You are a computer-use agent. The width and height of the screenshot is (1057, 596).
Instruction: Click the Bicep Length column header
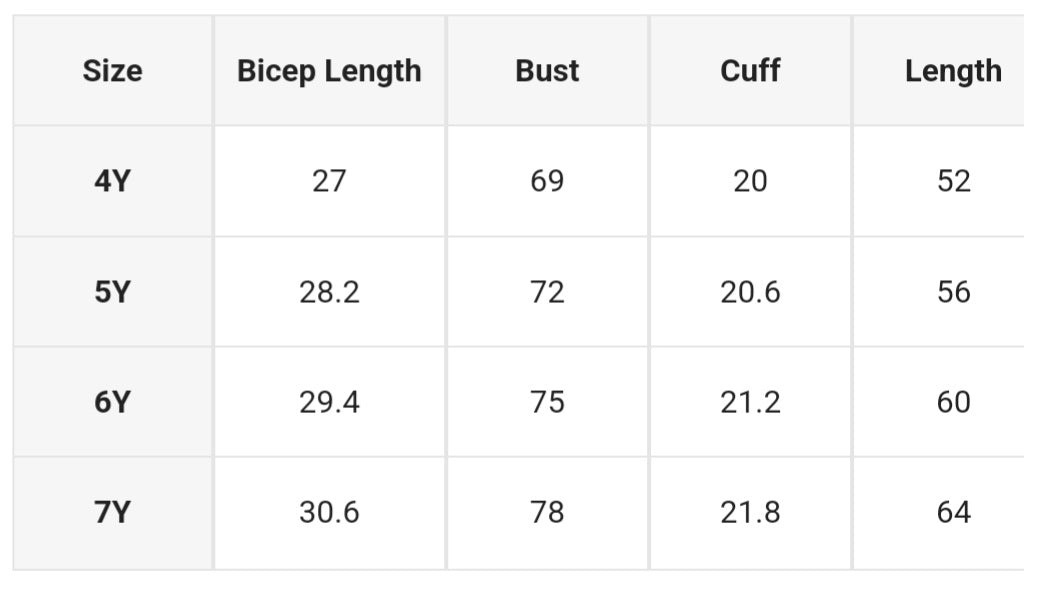[x=329, y=71]
